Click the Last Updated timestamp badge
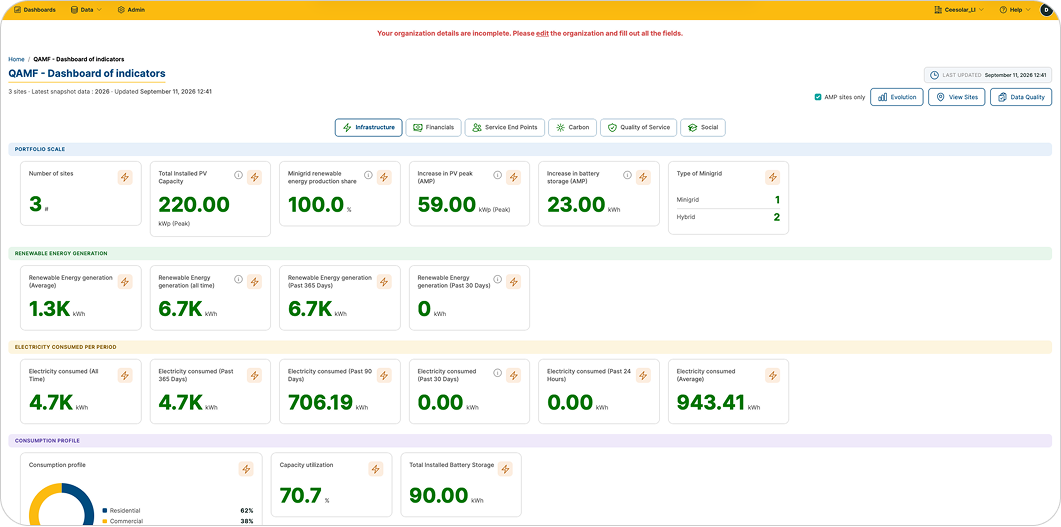1061x527 pixels. point(988,75)
